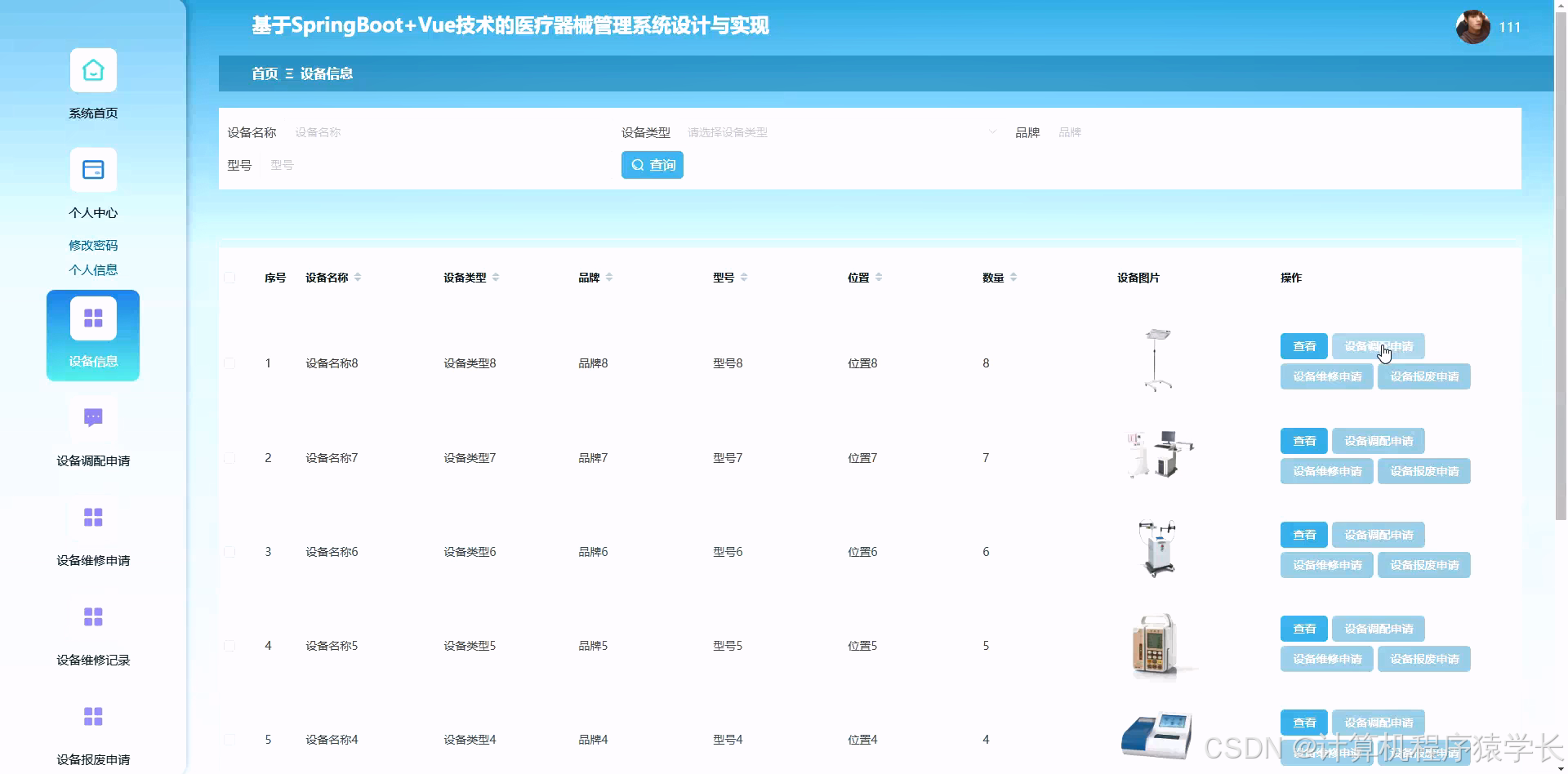Check the select-all checkbox in table header
Image resolution: width=1568 pixels, height=774 pixels.
229,278
